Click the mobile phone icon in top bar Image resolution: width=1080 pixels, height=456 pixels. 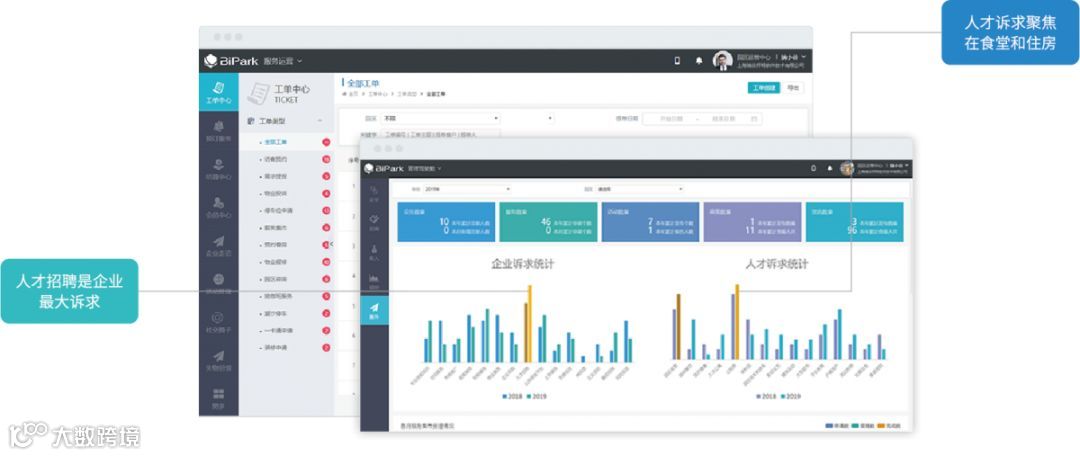tap(677, 61)
